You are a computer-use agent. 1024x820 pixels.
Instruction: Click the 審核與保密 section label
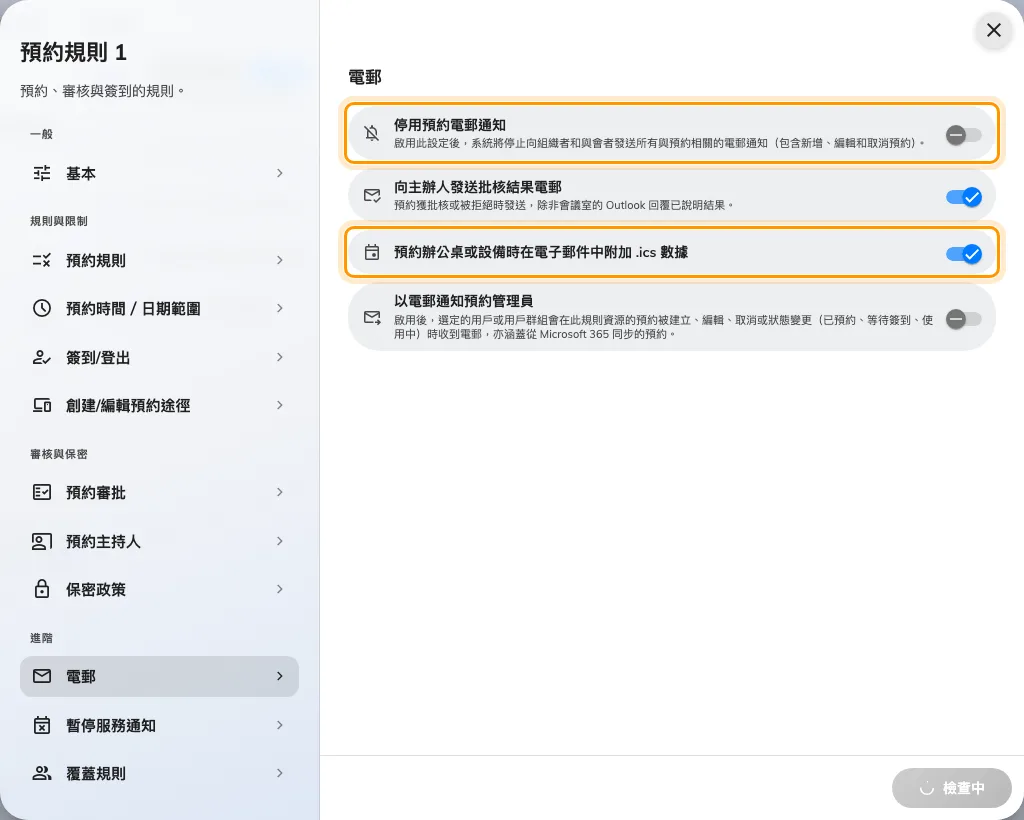(59, 454)
